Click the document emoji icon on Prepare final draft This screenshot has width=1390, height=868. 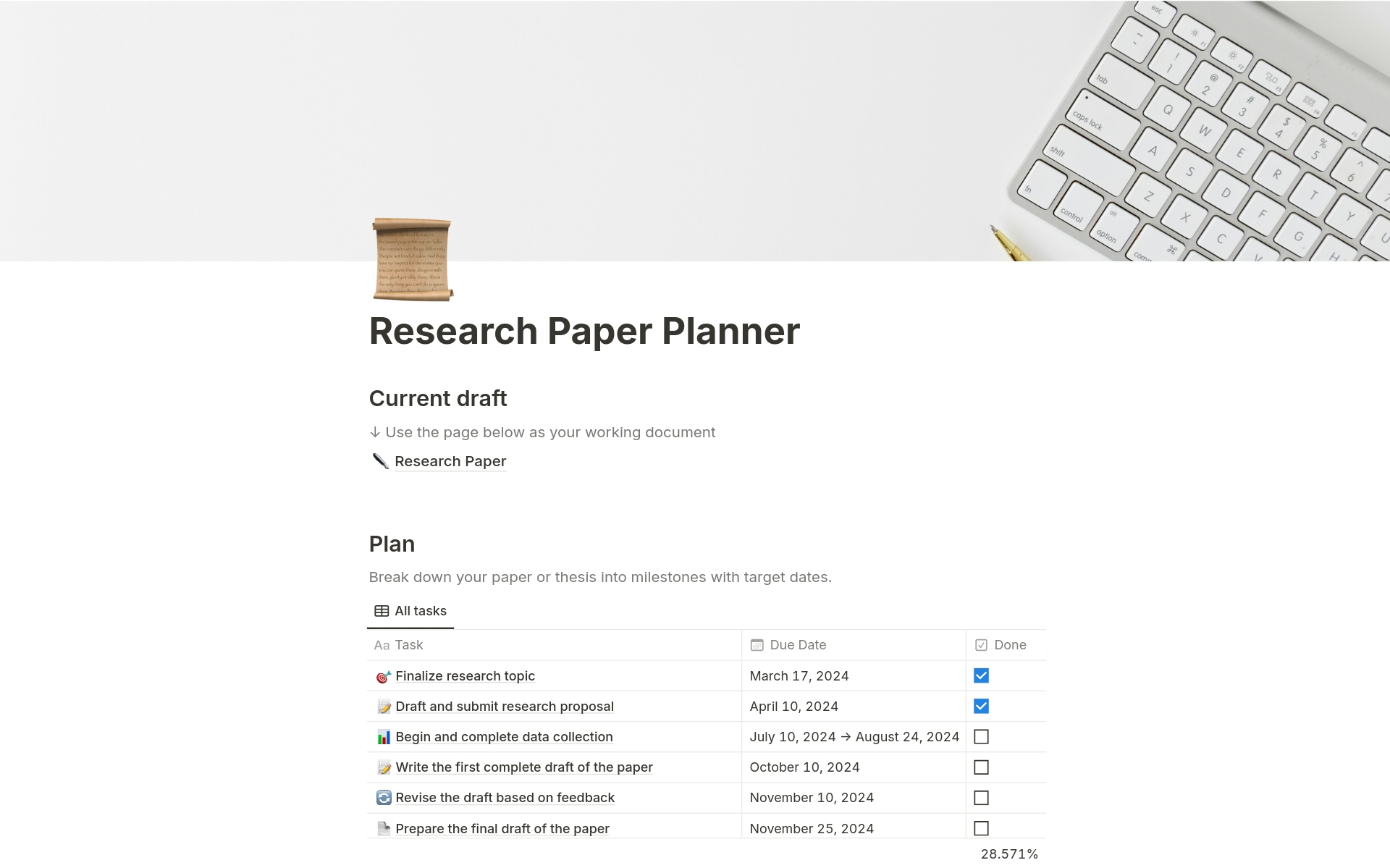[383, 828]
